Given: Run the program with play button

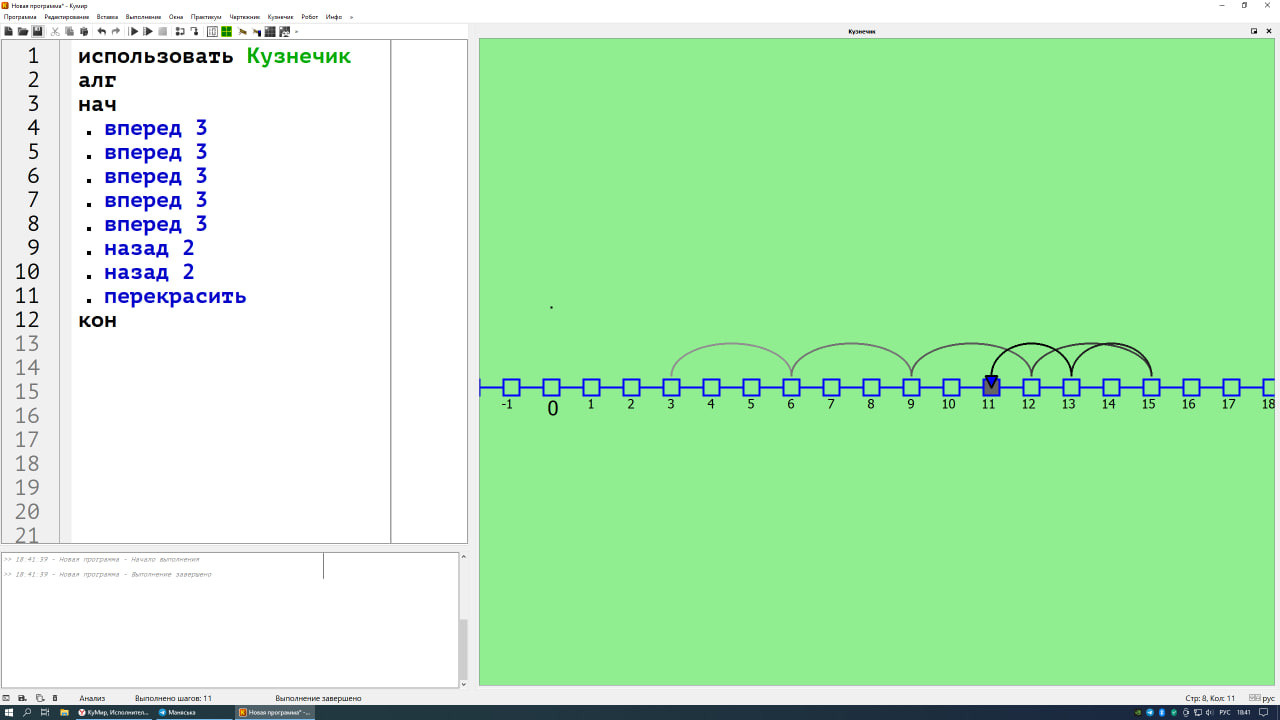Looking at the screenshot, I should pyautogui.click(x=134, y=31).
